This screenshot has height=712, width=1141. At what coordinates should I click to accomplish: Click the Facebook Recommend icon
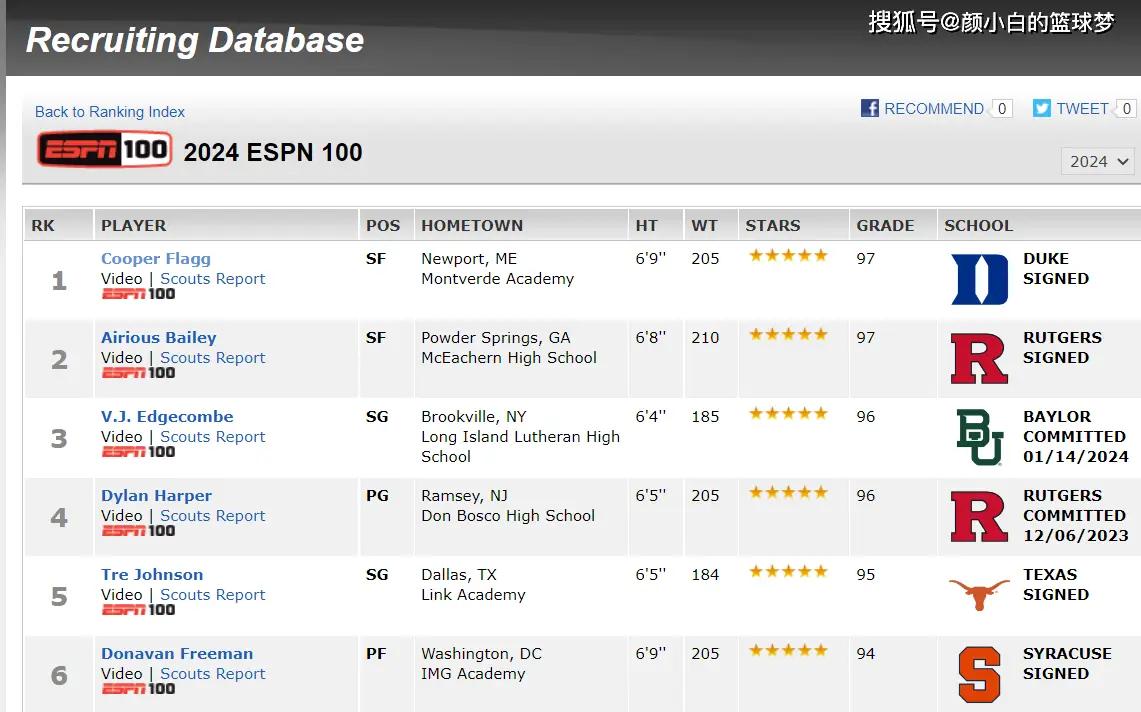tap(870, 108)
